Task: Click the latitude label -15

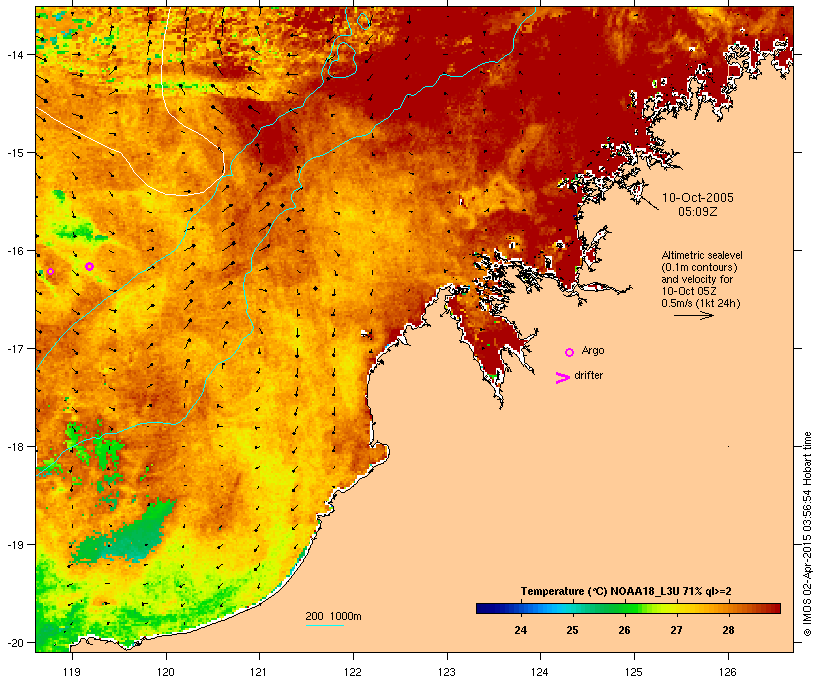Action: pos(14,153)
